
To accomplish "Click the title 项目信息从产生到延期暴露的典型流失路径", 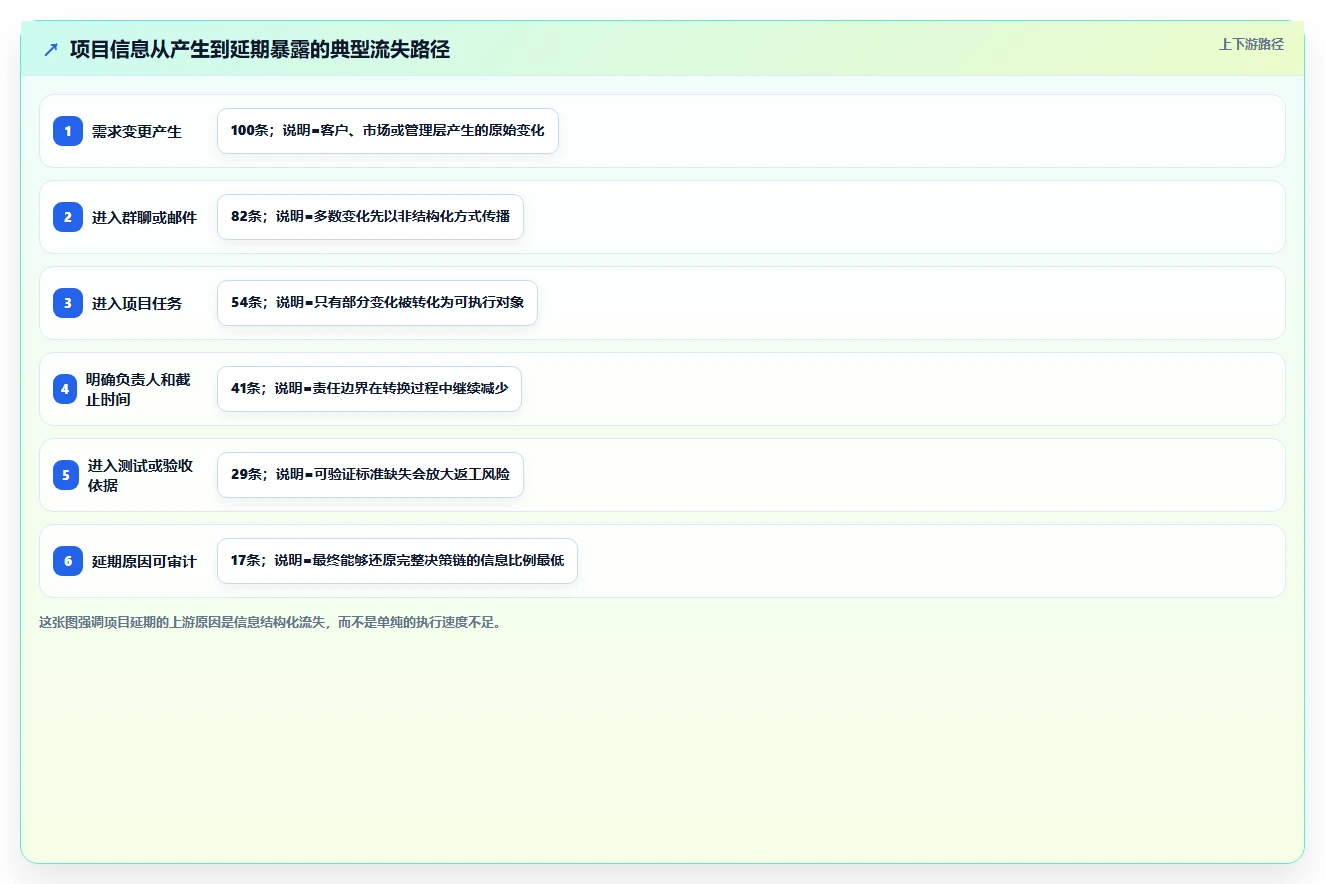I will pyautogui.click(x=260, y=49).
